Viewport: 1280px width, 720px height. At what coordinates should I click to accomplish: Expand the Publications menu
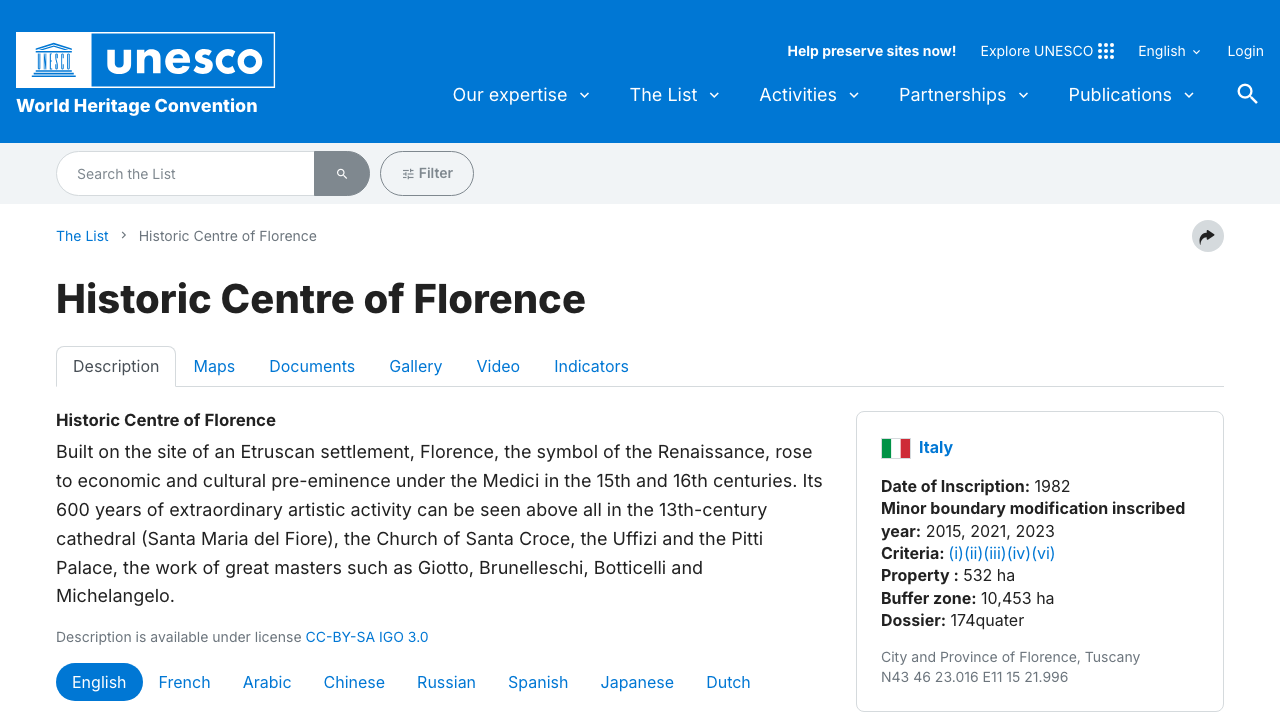(1132, 95)
